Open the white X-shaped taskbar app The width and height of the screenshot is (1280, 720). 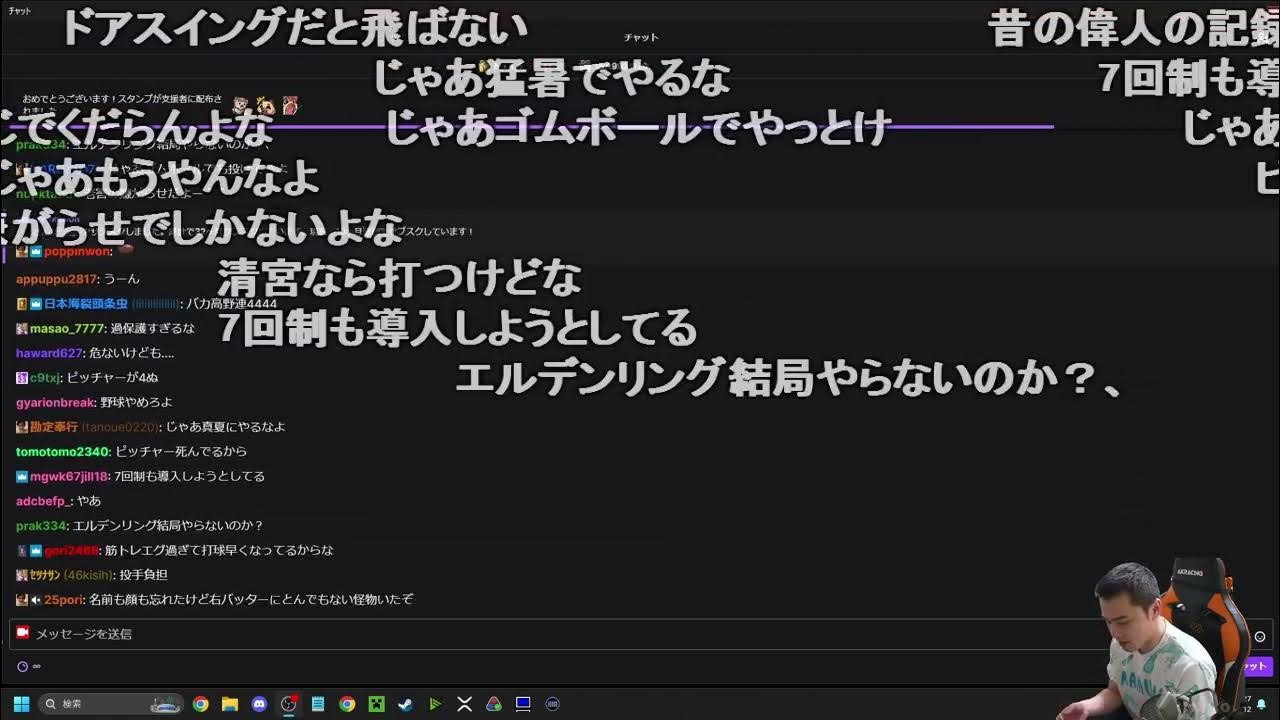coord(464,704)
